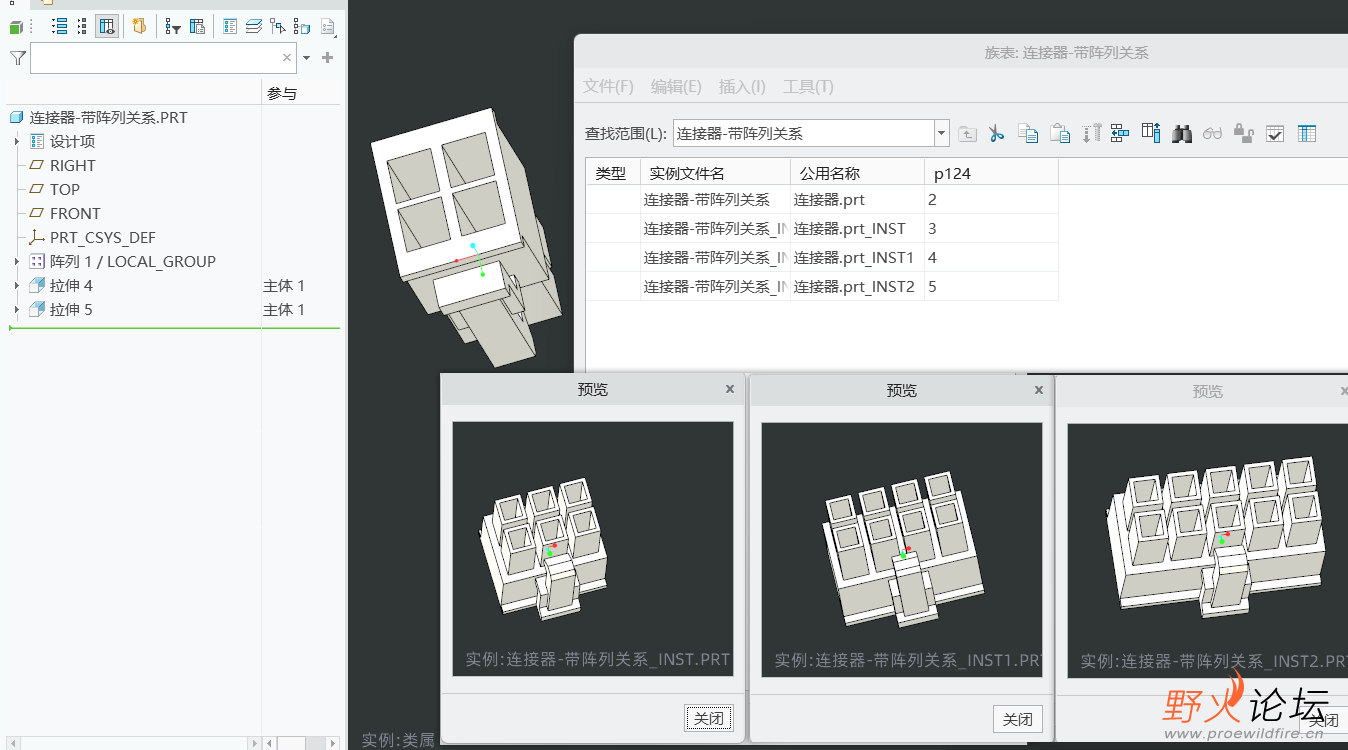Screen dimensions: 1348x750
Task: Click the screw pattern instance icon
Action: 1091,133
